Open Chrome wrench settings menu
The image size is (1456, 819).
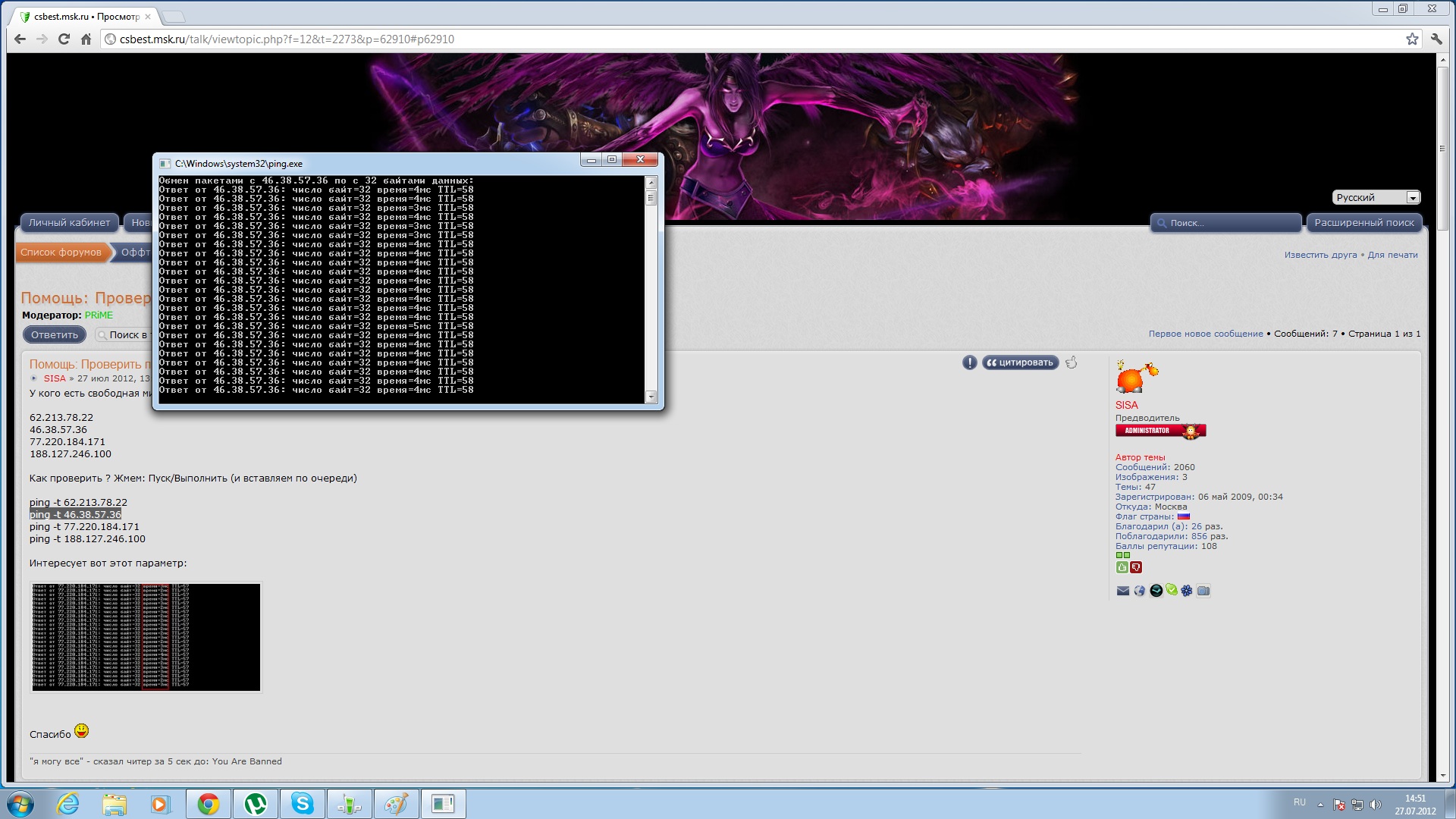pyautogui.click(x=1436, y=39)
